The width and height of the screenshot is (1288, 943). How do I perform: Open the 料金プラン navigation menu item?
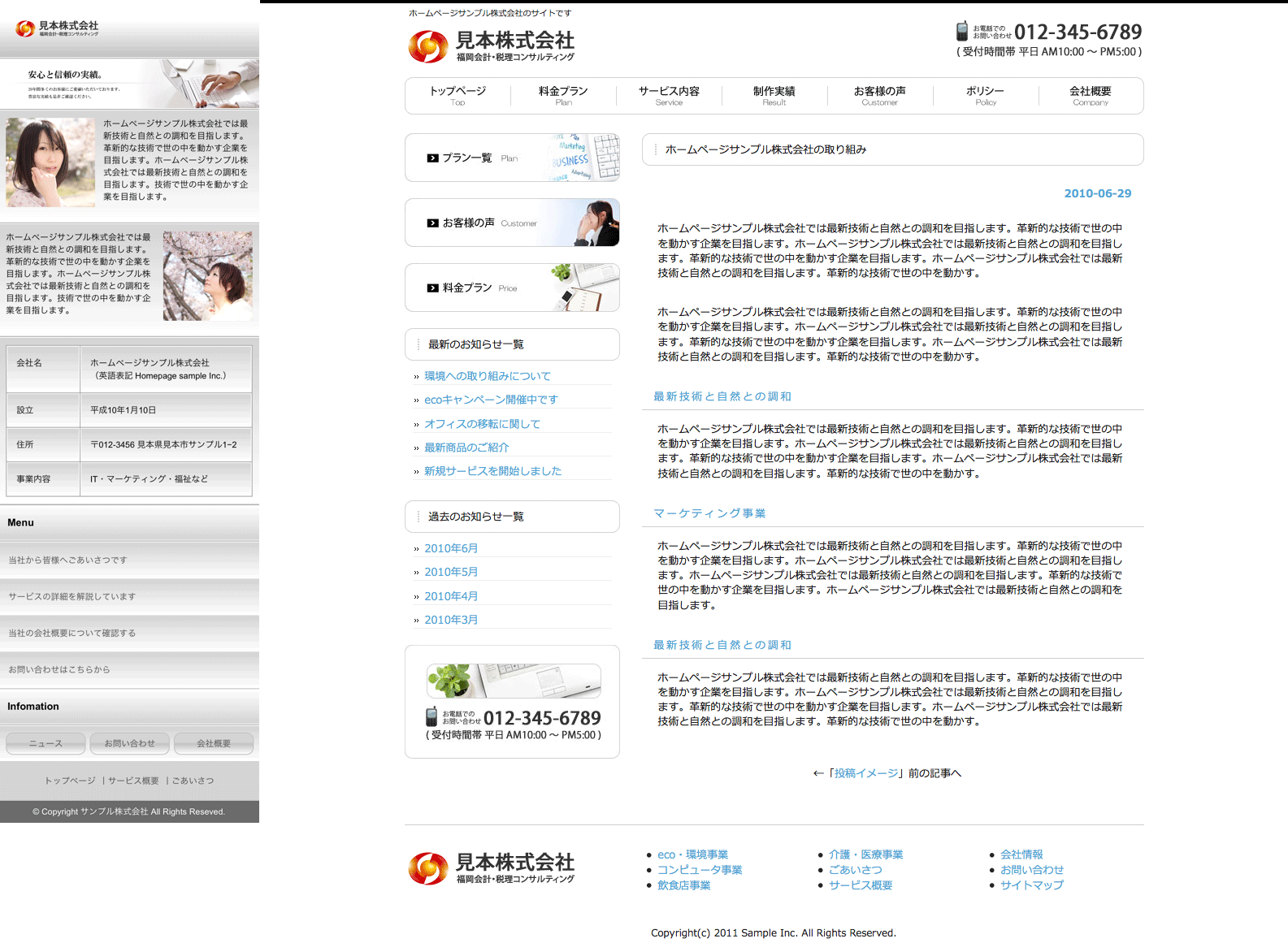click(563, 95)
